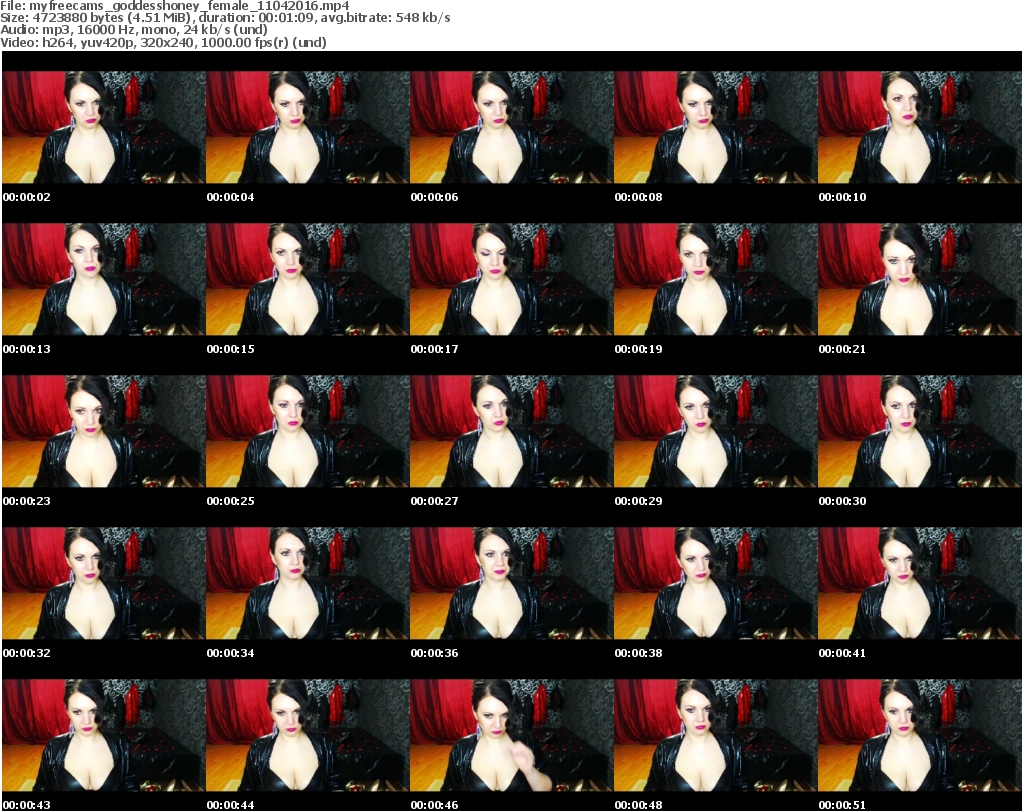The width and height of the screenshot is (1024, 811).
Task: Select the thumbnail frame at 00:00:30
Action: pos(920,431)
